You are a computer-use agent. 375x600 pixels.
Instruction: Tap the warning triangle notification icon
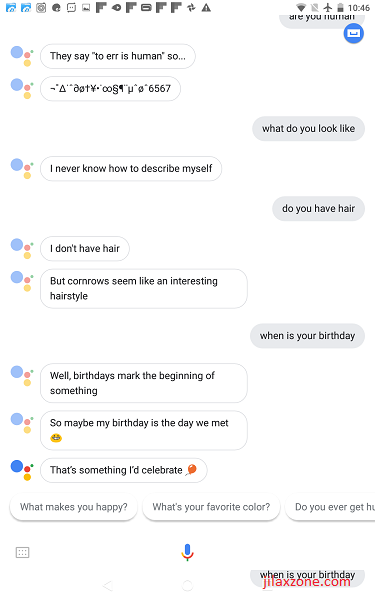[206, 7]
